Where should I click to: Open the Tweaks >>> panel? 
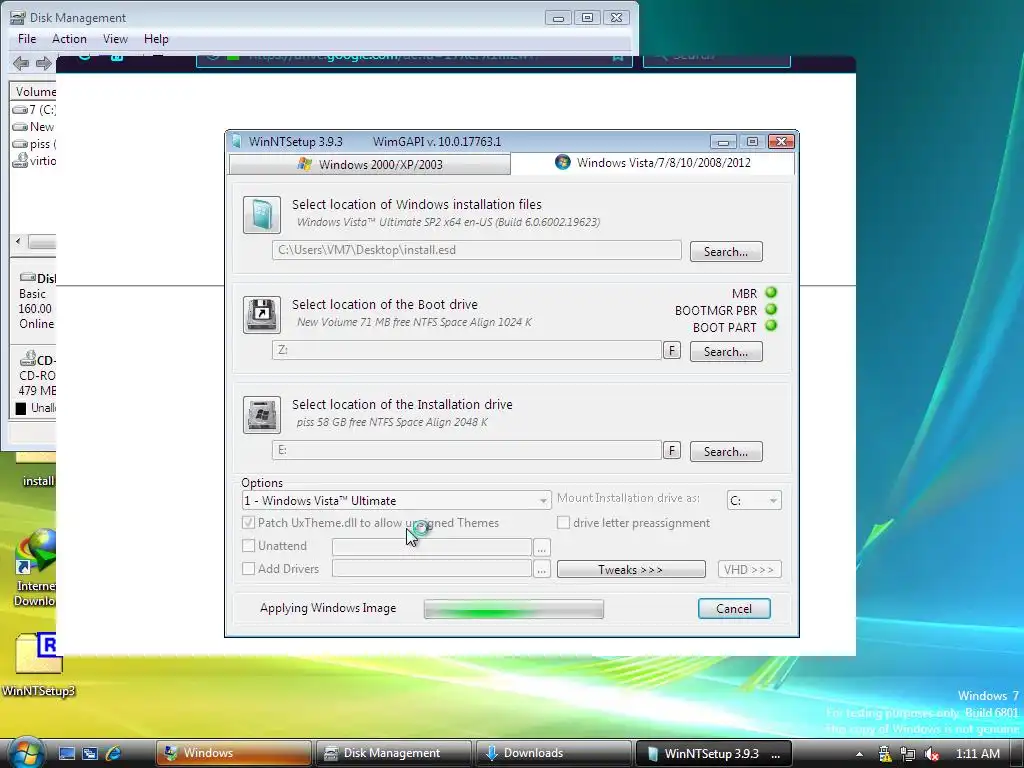coord(631,569)
